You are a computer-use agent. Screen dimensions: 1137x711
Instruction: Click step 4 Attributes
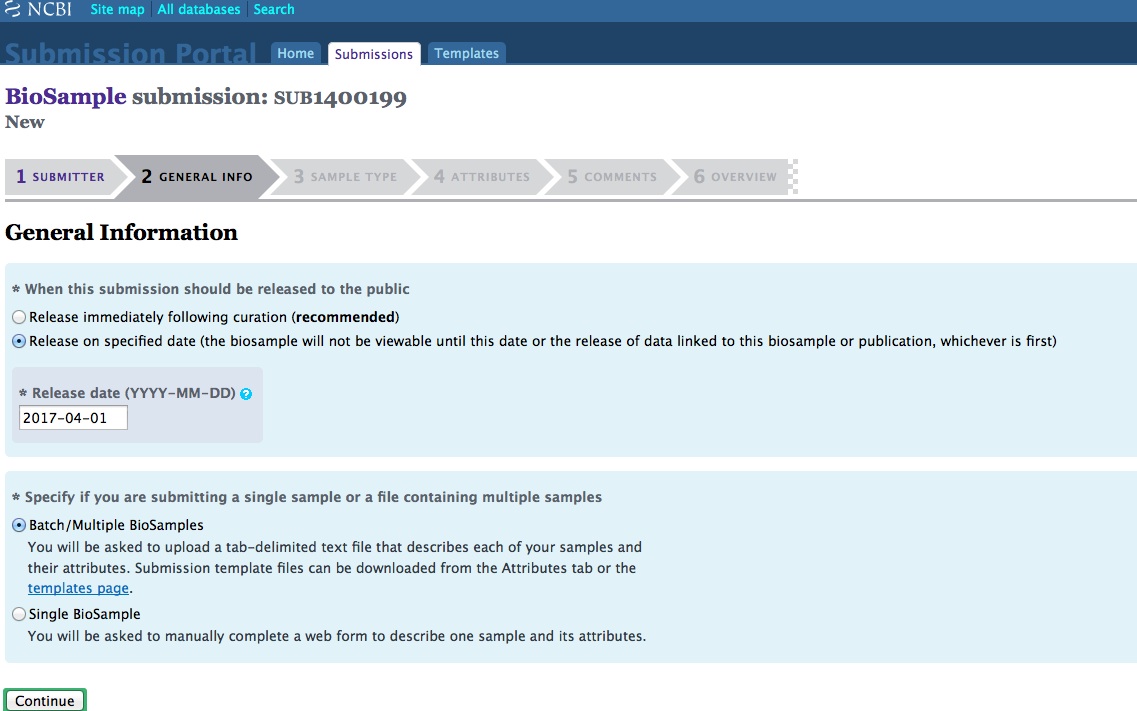(x=482, y=177)
